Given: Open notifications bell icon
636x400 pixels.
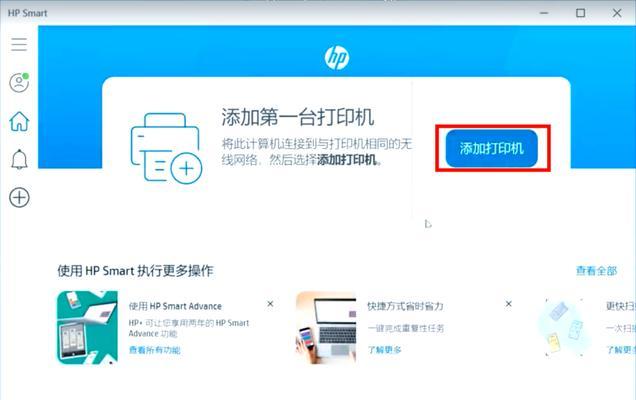Looking at the screenshot, I should 19,159.
